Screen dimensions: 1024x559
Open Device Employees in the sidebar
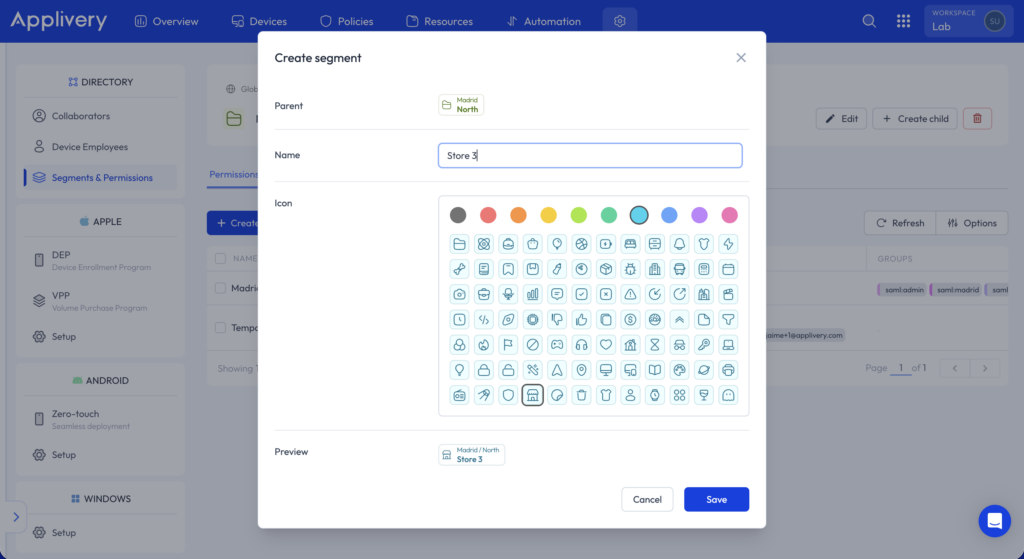click(100, 146)
